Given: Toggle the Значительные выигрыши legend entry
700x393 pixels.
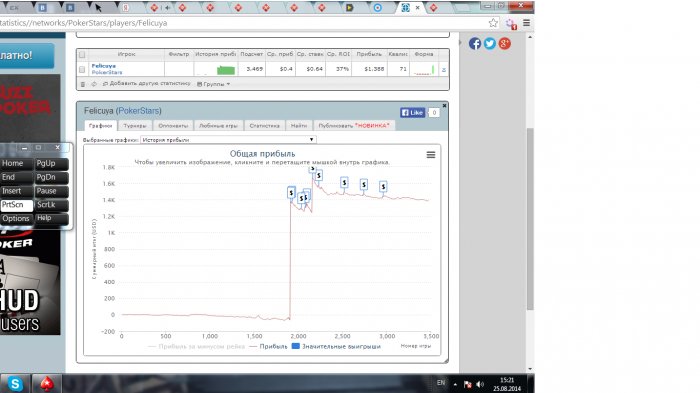Looking at the screenshot, I should tap(336, 346).
